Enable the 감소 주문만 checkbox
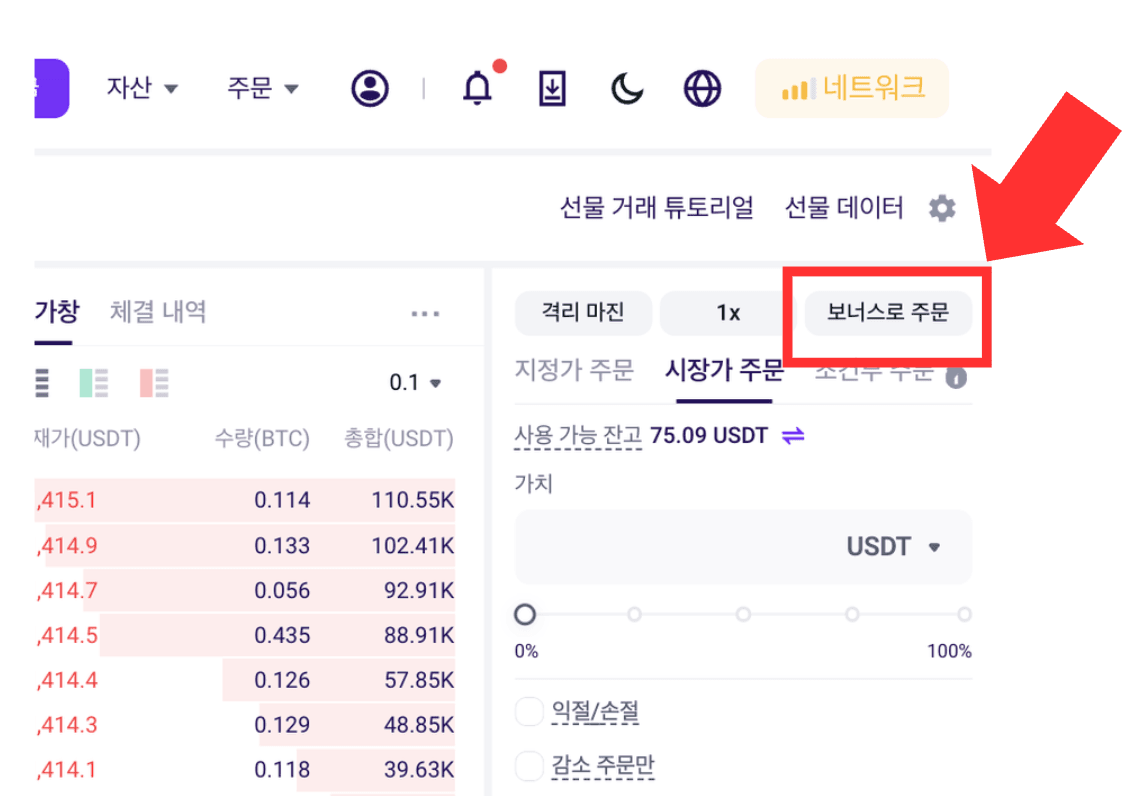Screen dimensions: 1144x796 click(529, 765)
